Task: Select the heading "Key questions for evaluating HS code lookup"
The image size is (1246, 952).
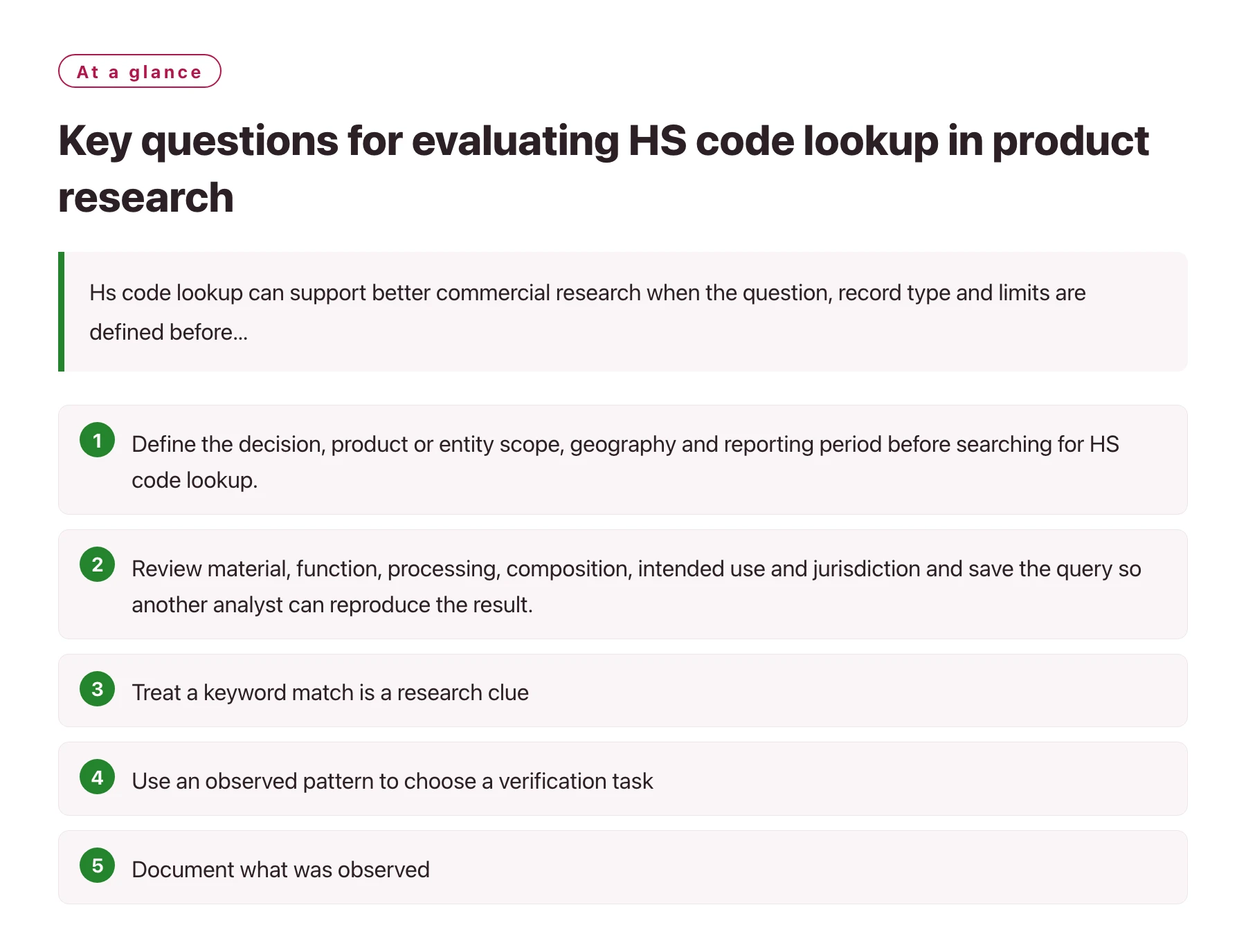Action: (x=603, y=170)
